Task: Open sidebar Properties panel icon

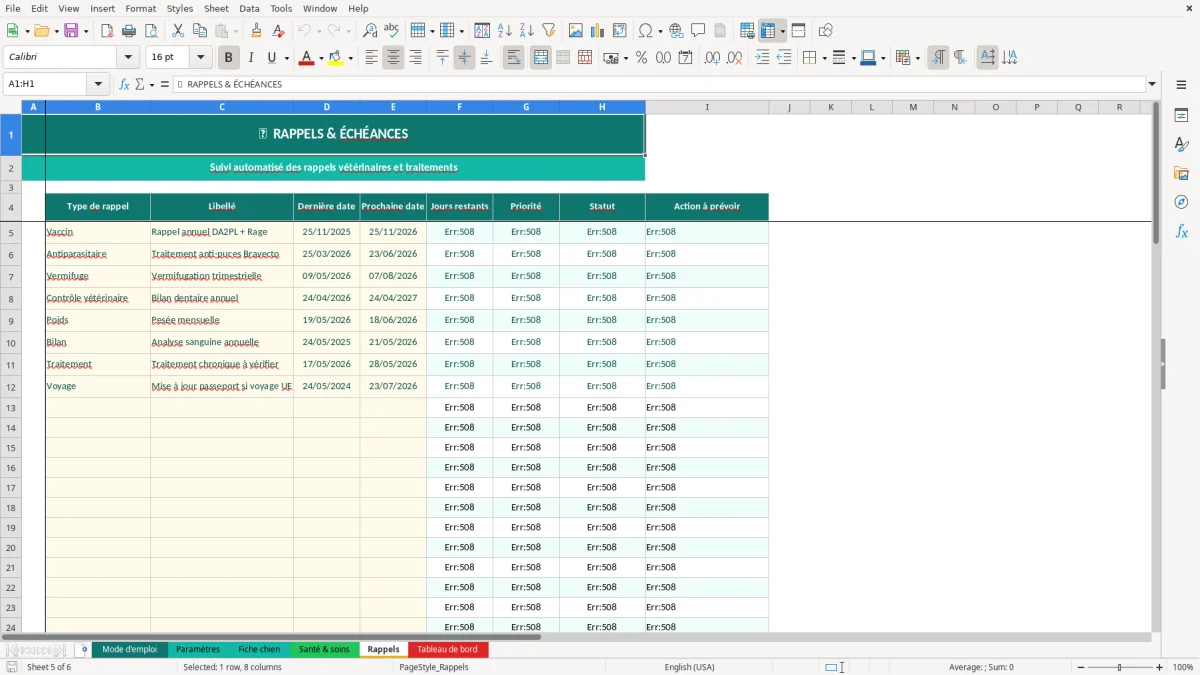Action: pos(1181,115)
